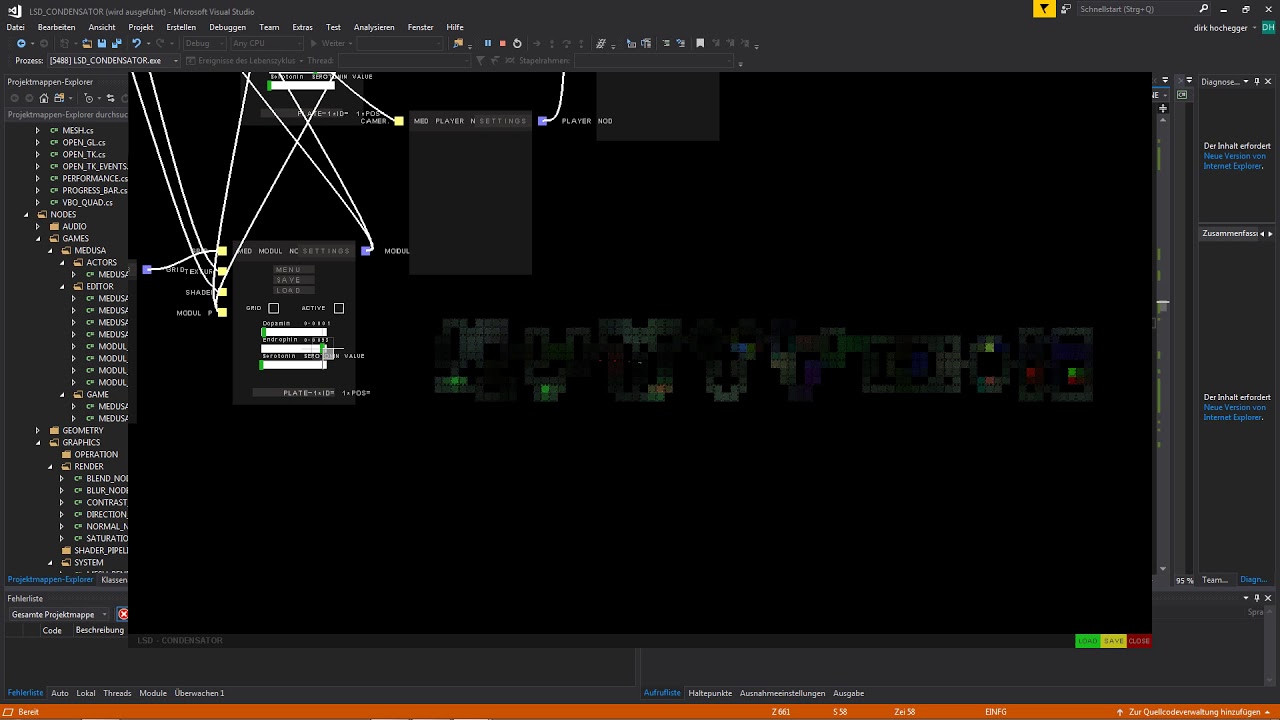Clear the Fehlerliste filter red X
The height and width of the screenshot is (720, 1280).
point(123,614)
